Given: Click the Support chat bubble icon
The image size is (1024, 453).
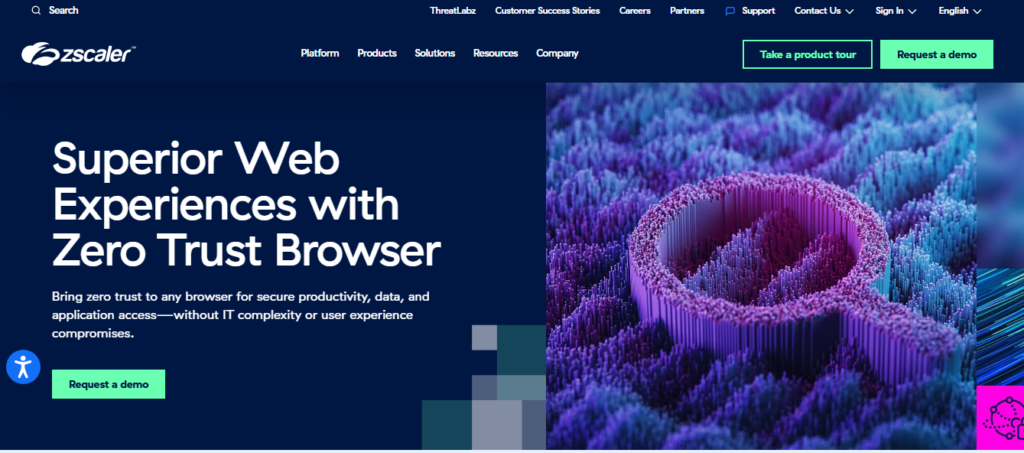Looking at the screenshot, I should 730,11.
